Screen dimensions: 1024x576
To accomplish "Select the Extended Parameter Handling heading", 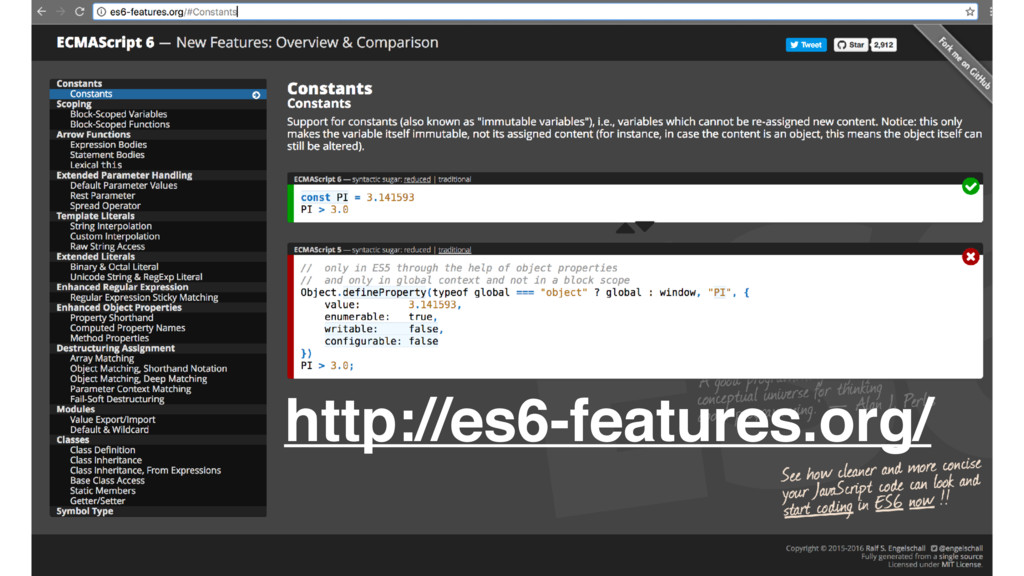I will click(124, 175).
